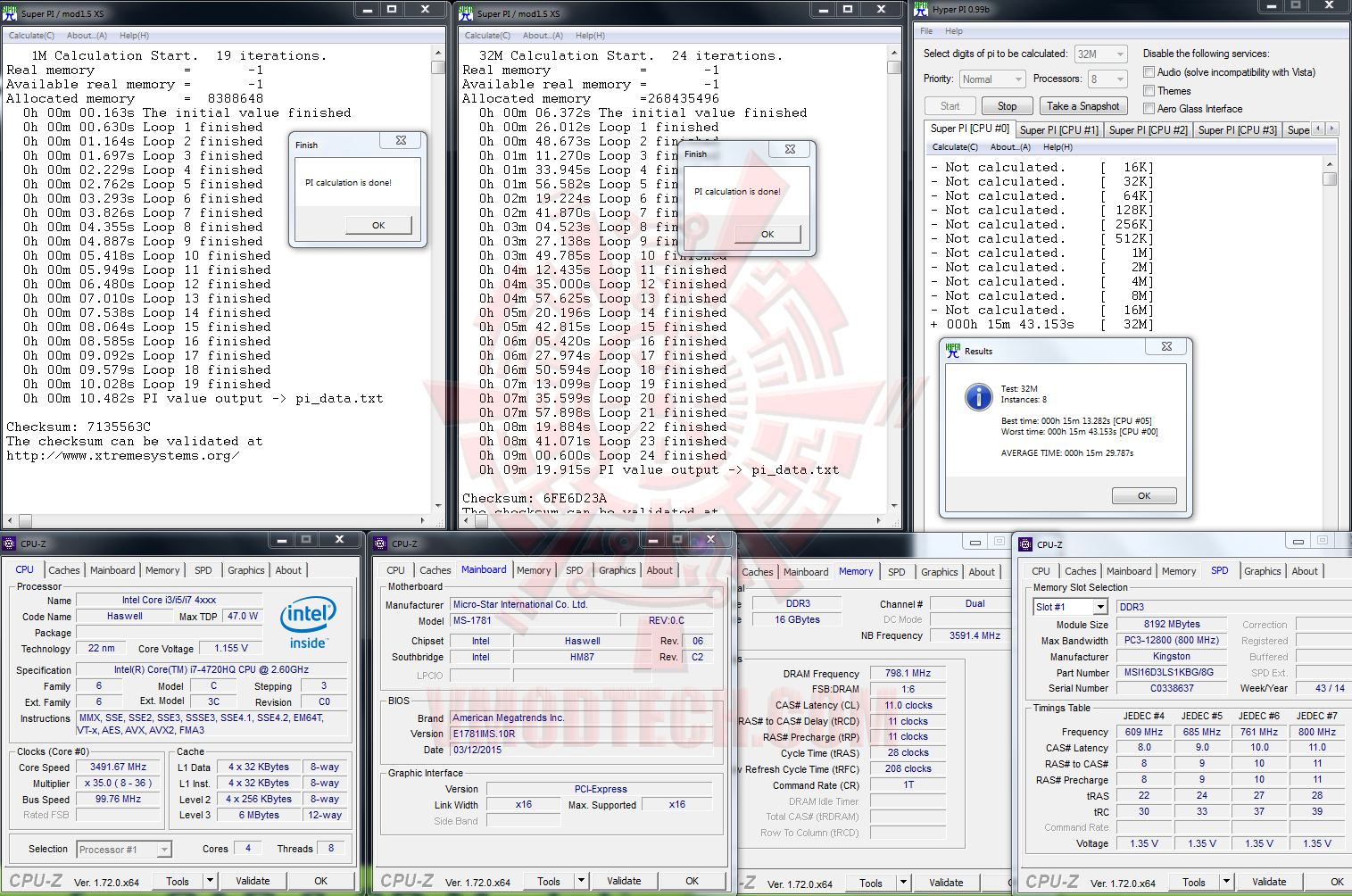Click Validate in the CPU-Z Processor window
Screen dimensions: 1352x896
[x=253, y=881]
